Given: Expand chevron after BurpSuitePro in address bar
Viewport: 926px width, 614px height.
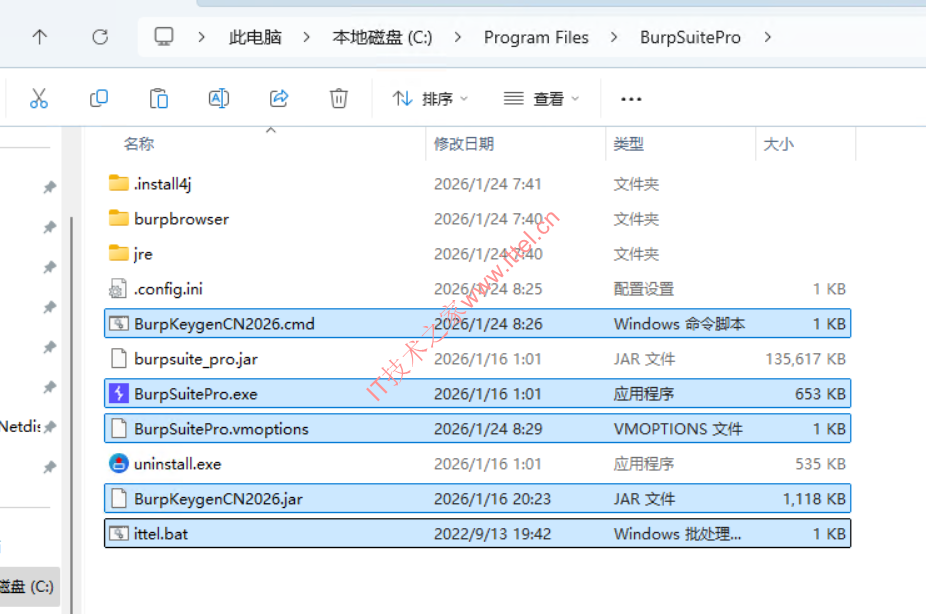Looking at the screenshot, I should point(768,37).
